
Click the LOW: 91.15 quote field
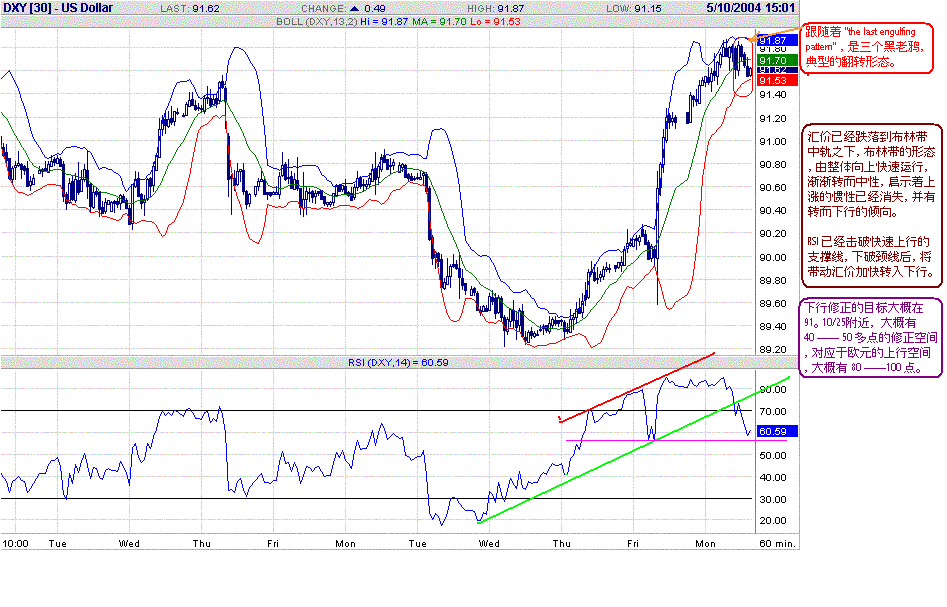pyautogui.click(x=634, y=8)
